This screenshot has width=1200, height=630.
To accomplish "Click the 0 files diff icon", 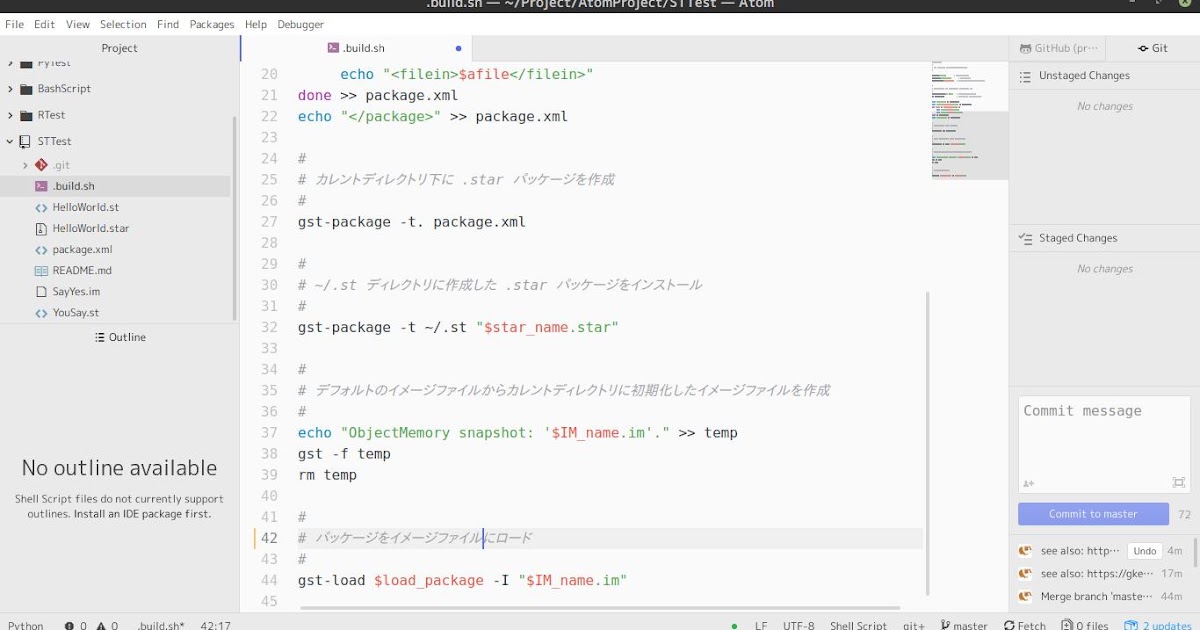I will tap(1065, 624).
